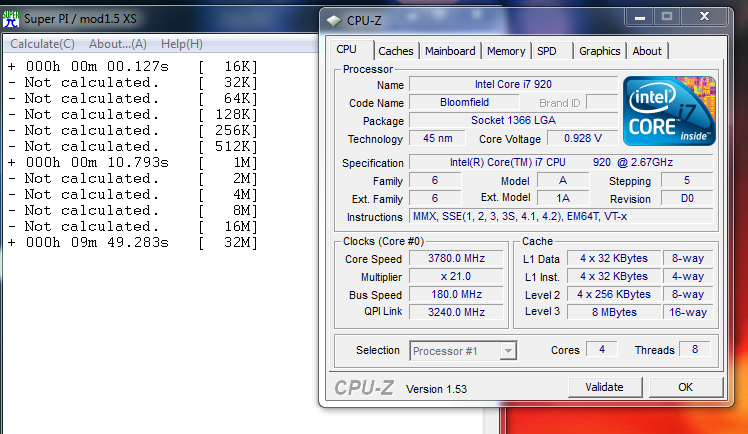Click the Level 3 size '8 MBytes'
The height and width of the screenshot is (434, 748).
613,312
